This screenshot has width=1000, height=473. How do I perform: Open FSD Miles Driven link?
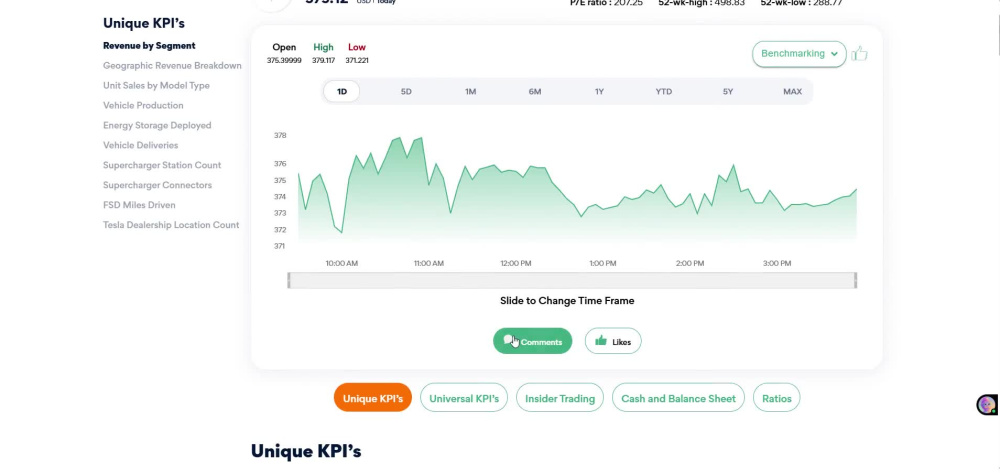(x=139, y=205)
